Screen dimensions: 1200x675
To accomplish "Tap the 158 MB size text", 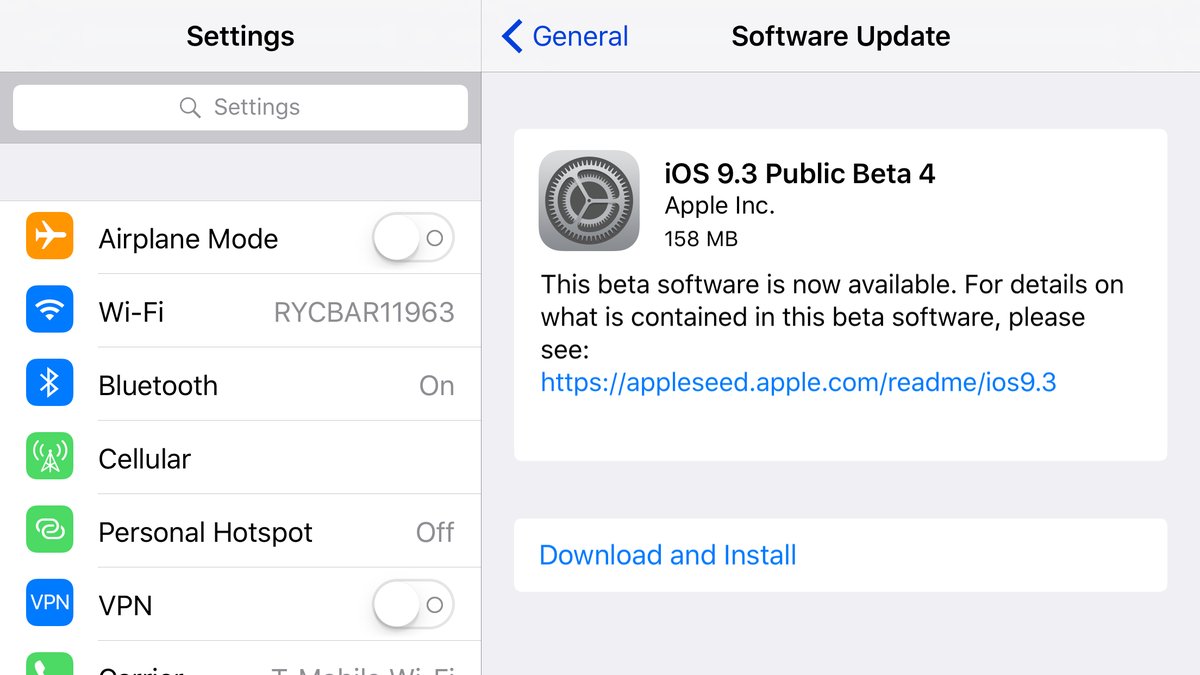I will pyautogui.click(x=701, y=239).
